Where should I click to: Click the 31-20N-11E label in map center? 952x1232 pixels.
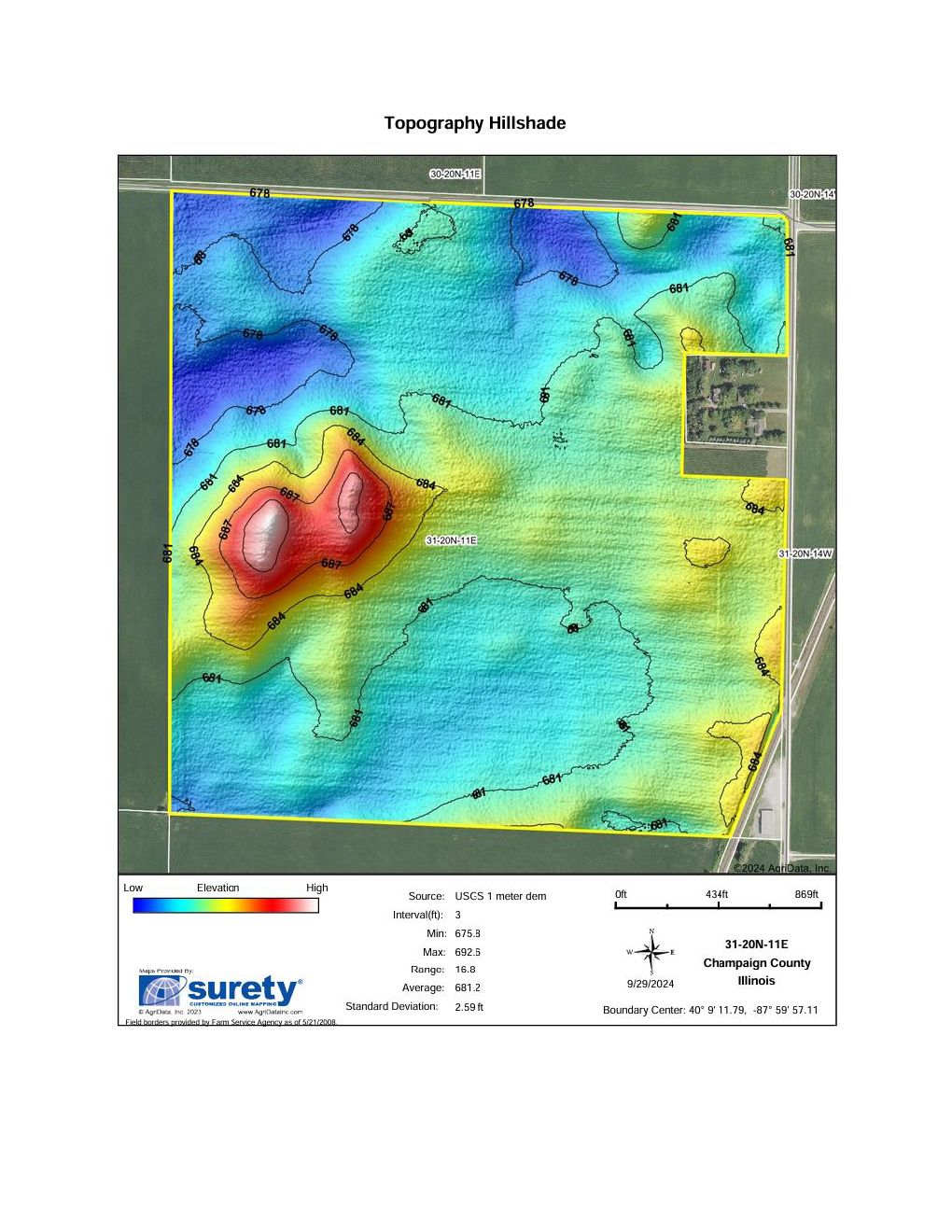[452, 540]
